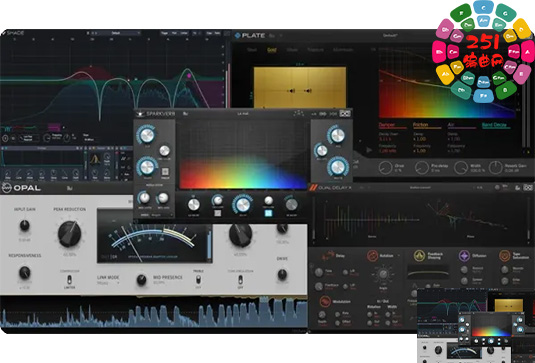This screenshot has width=535, height=363.
Task: Click the Feedback Shaping section icon
Action: click(419, 256)
